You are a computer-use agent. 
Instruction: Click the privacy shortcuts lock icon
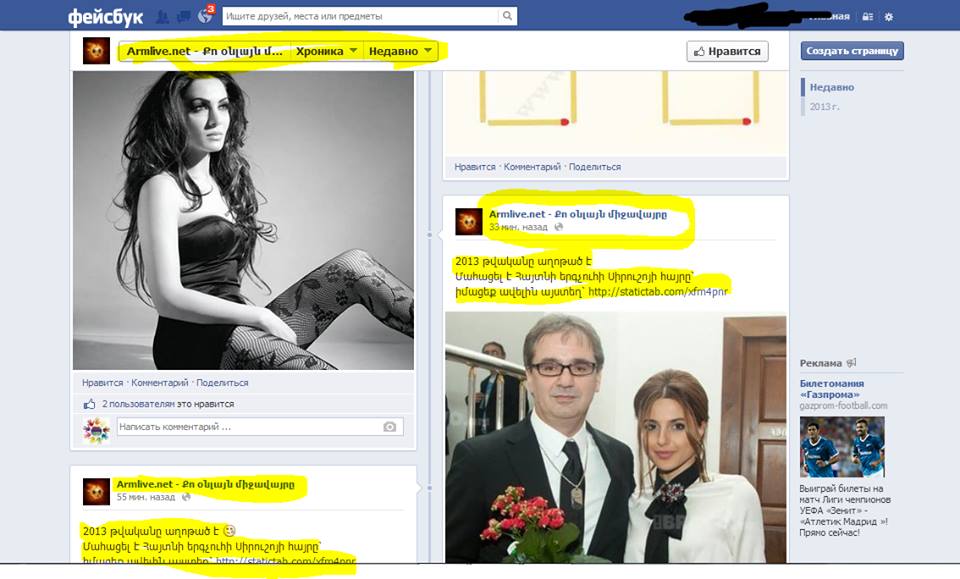coord(867,17)
